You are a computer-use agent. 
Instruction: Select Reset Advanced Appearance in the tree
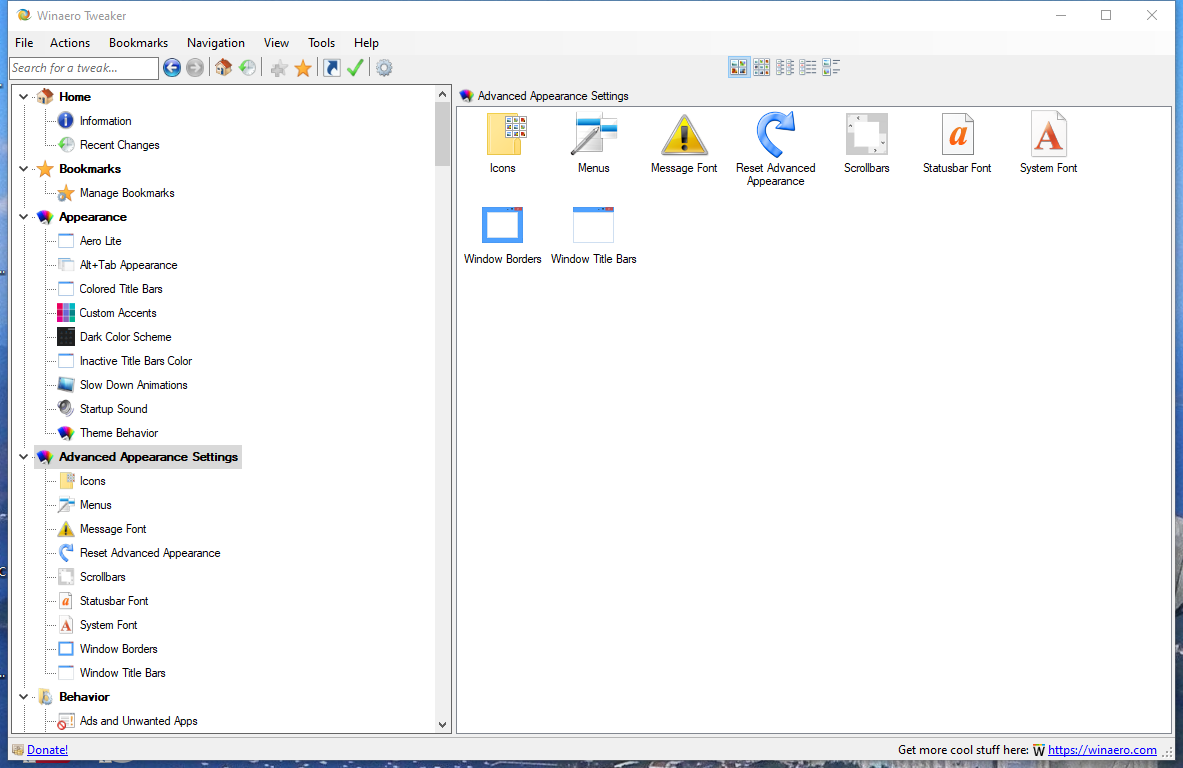pos(150,553)
